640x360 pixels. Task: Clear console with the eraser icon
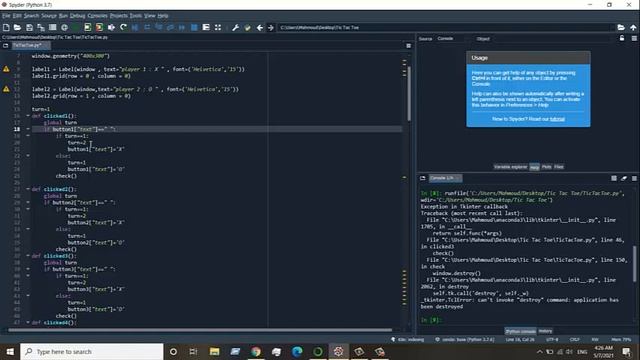click(624, 178)
